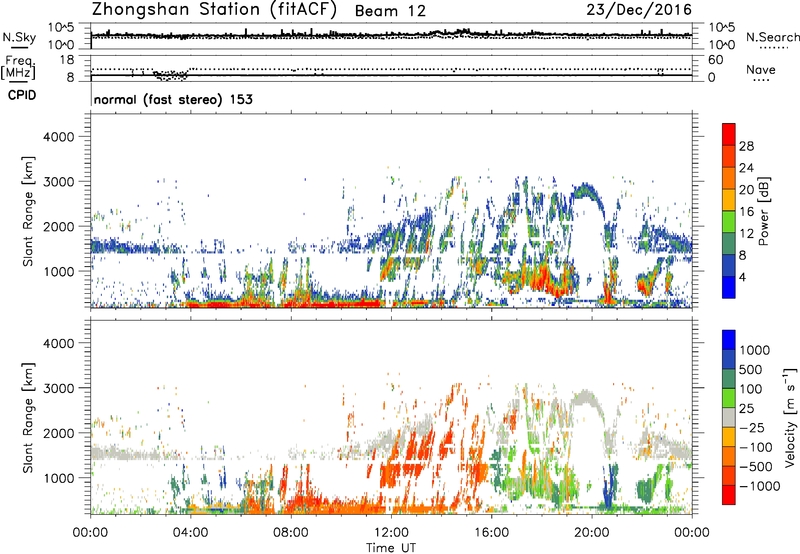This screenshot has width=800, height=554.
Task: Click the gray arc echo near 20:00 in the velocity plot
Action: pyautogui.click(x=588, y=398)
